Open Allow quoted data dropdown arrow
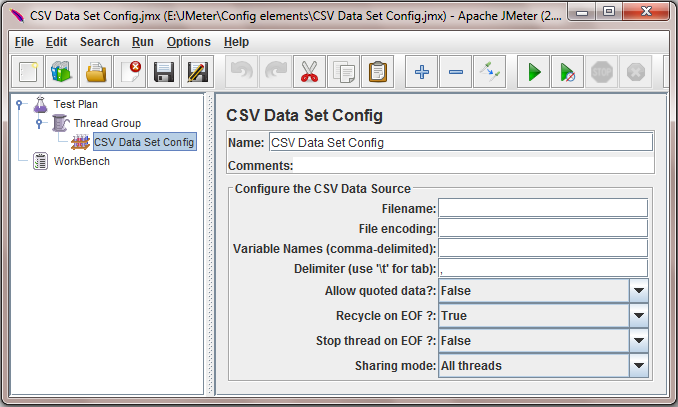678x407 pixels. pyautogui.click(x=639, y=291)
